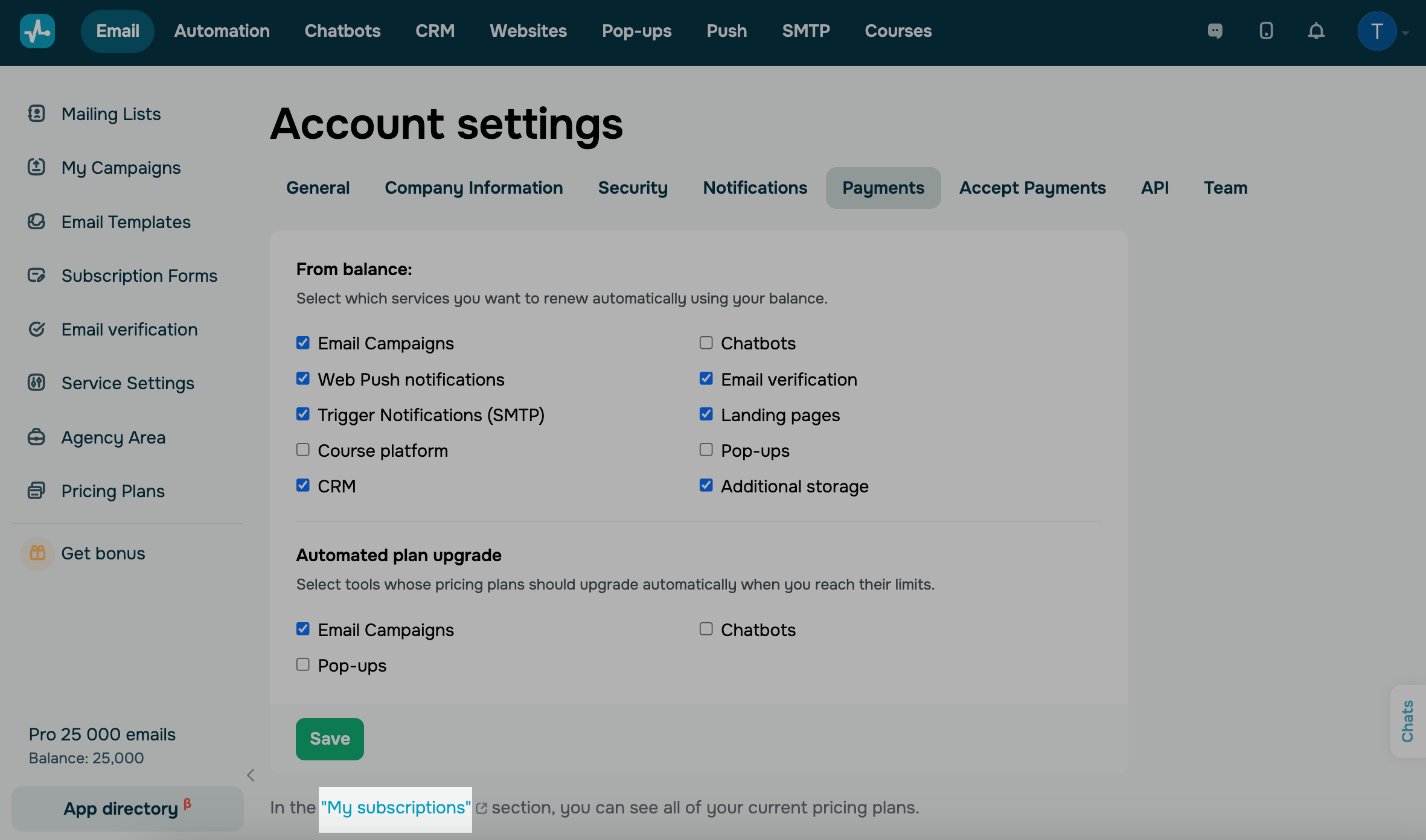Viewport: 1426px width, 840px height.
Task: Switch to the Security tab
Action: 633,188
